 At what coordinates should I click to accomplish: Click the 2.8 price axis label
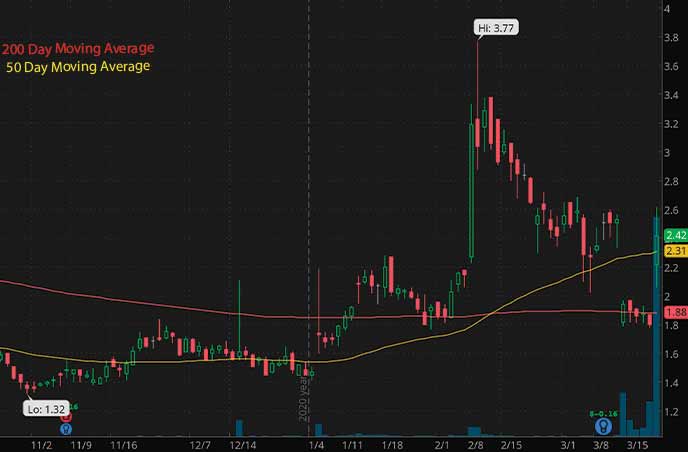[671, 182]
